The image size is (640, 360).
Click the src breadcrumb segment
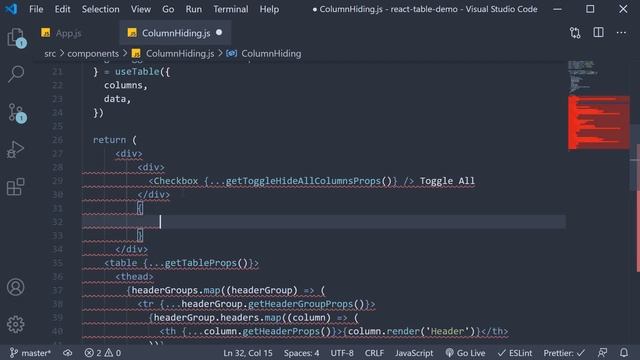(x=50, y=53)
